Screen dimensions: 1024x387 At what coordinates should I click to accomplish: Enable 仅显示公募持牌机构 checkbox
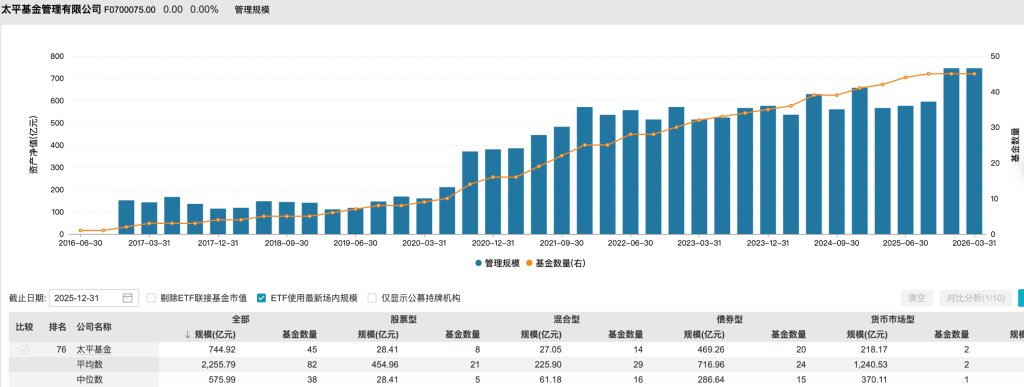pyautogui.click(x=372, y=298)
